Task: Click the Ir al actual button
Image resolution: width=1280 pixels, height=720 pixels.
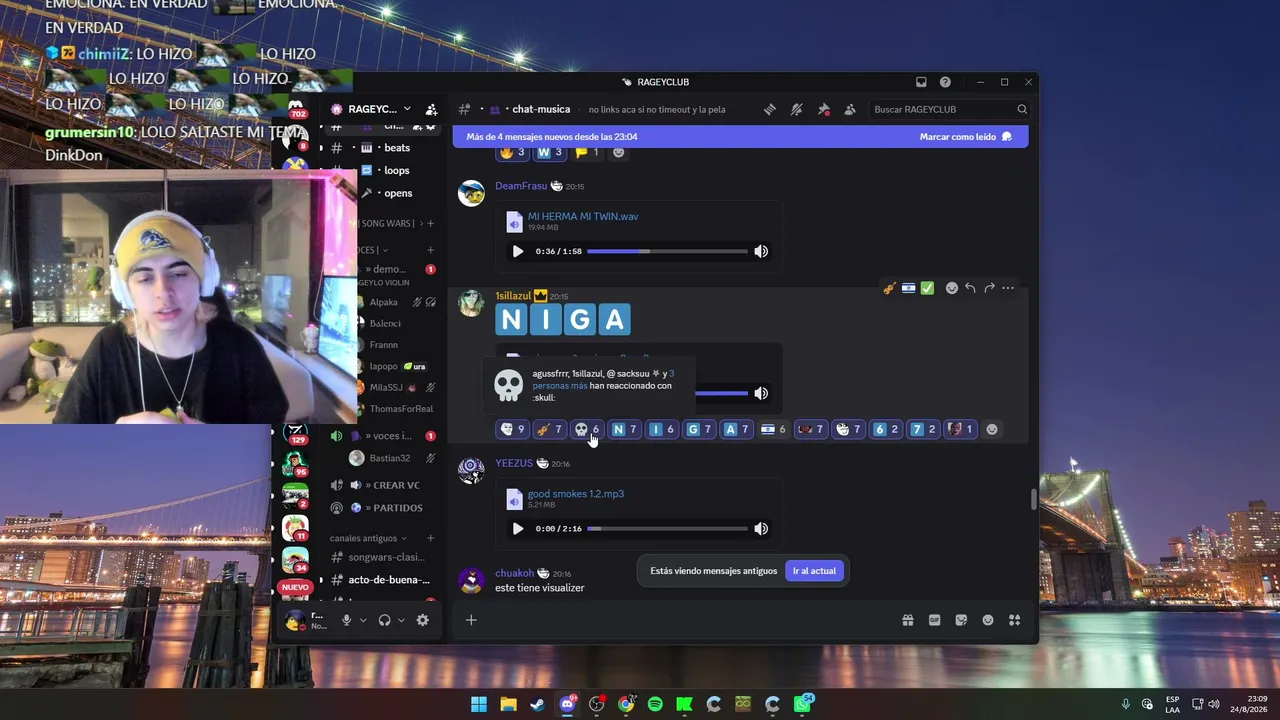Action: coord(814,571)
